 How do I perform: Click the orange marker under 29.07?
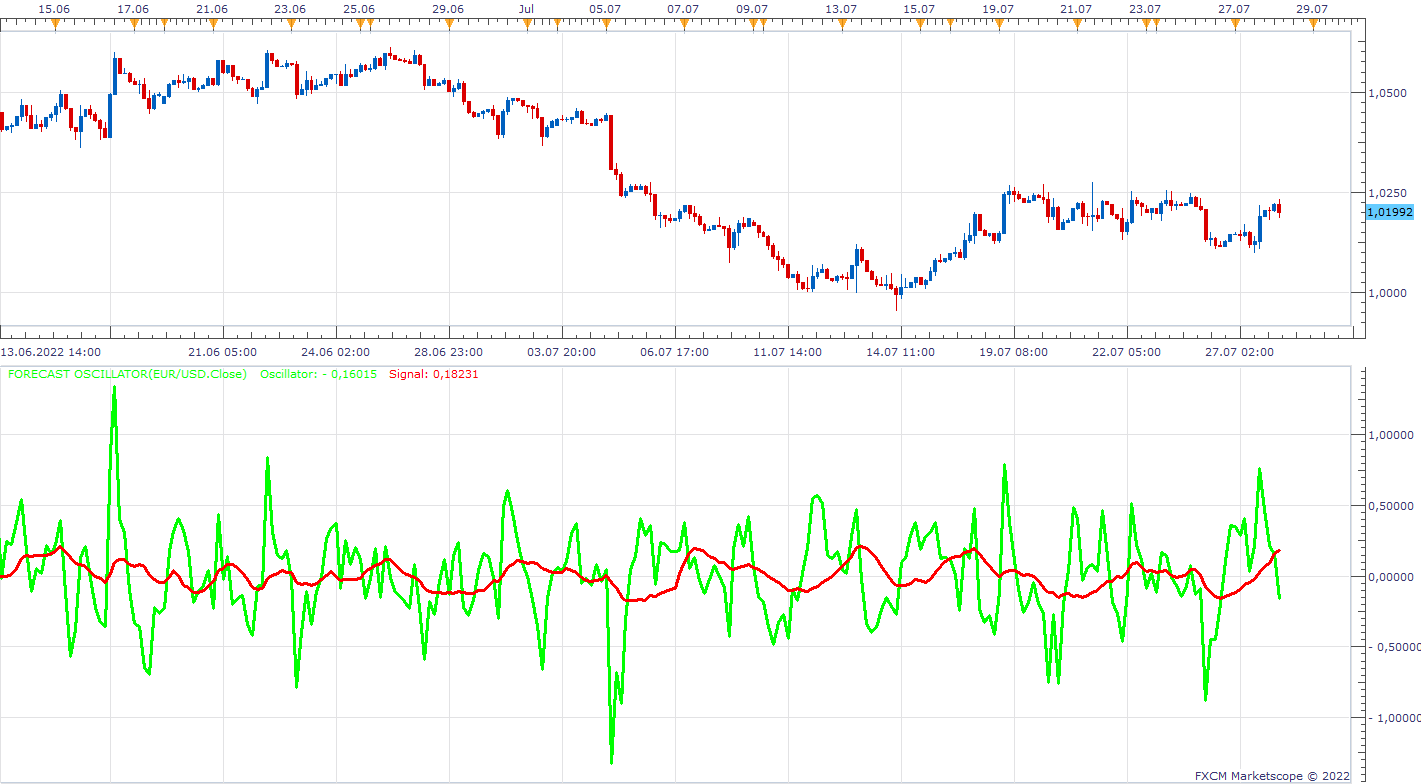pyautogui.click(x=1313, y=25)
